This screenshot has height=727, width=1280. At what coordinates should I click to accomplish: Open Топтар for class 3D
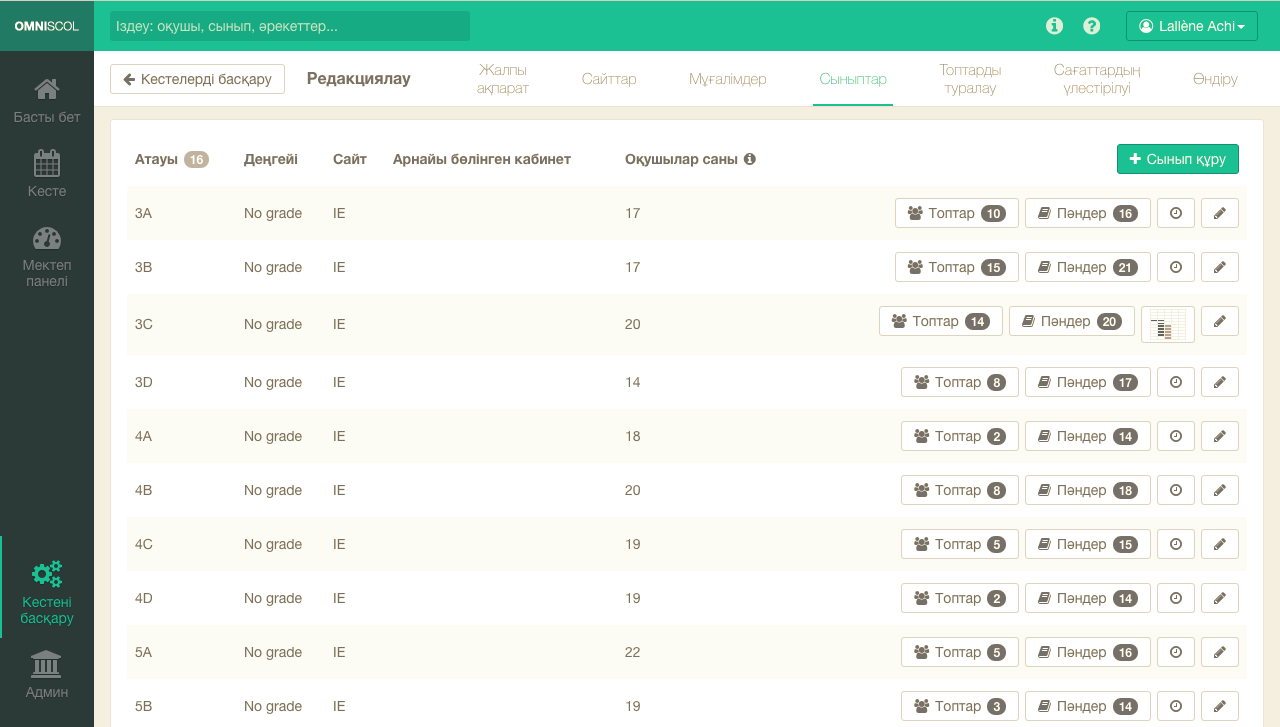pos(959,382)
